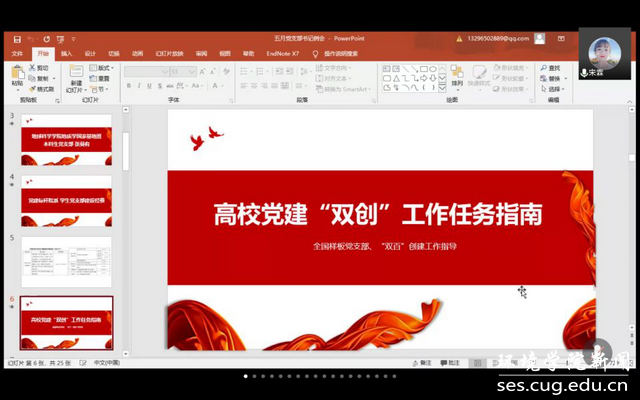Click the Save icon in quick access toolbar
The width and height of the screenshot is (640, 400).
(x=16, y=38)
